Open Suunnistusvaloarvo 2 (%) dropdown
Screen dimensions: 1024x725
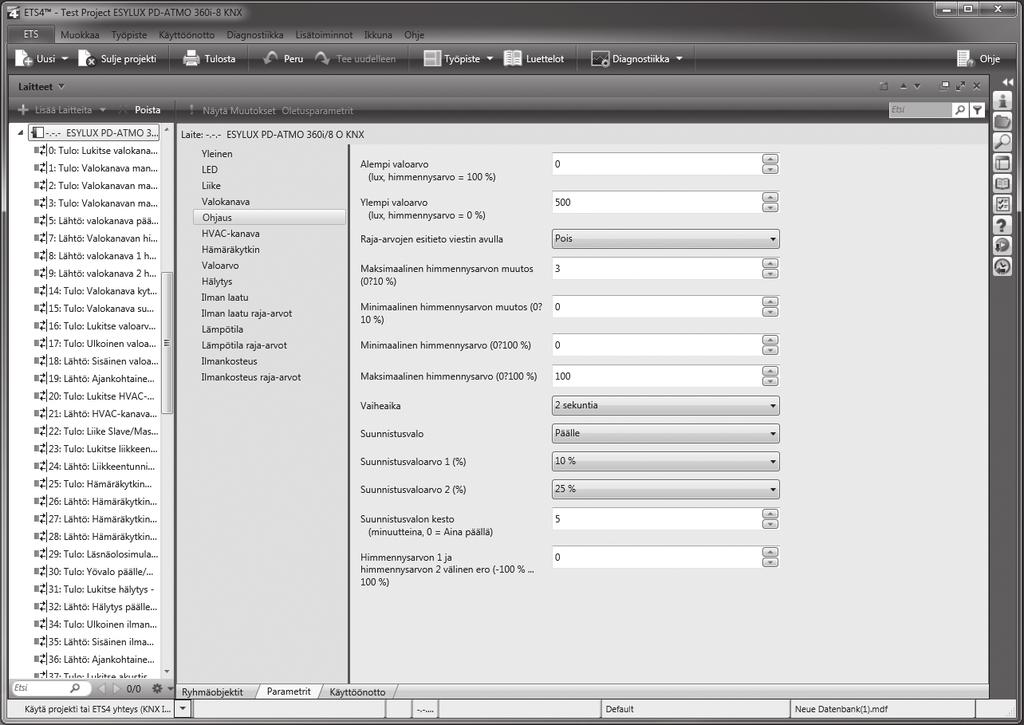pyautogui.click(x=665, y=489)
